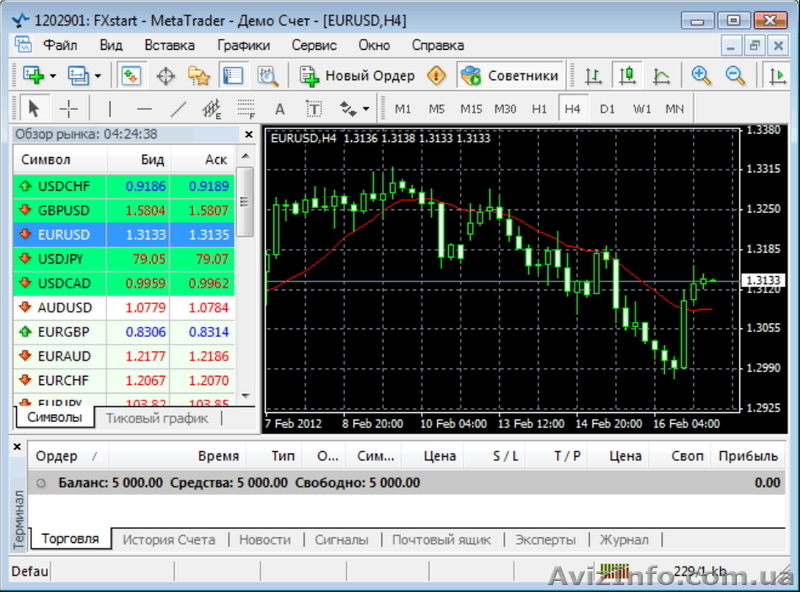Open the arrows objects dropdown
The height and width of the screenshot is (592, 800).
pos(366,109)
